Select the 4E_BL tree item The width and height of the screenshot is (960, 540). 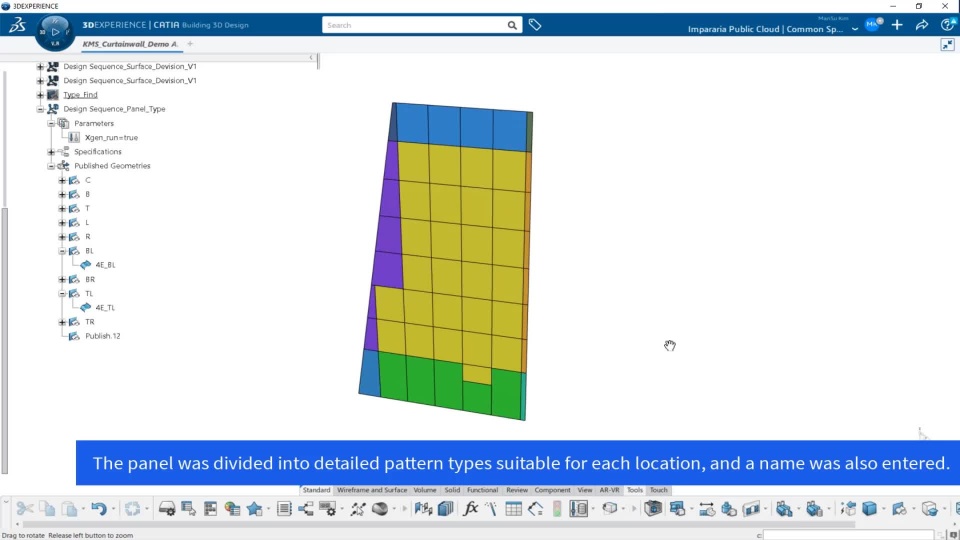point(105,265)
